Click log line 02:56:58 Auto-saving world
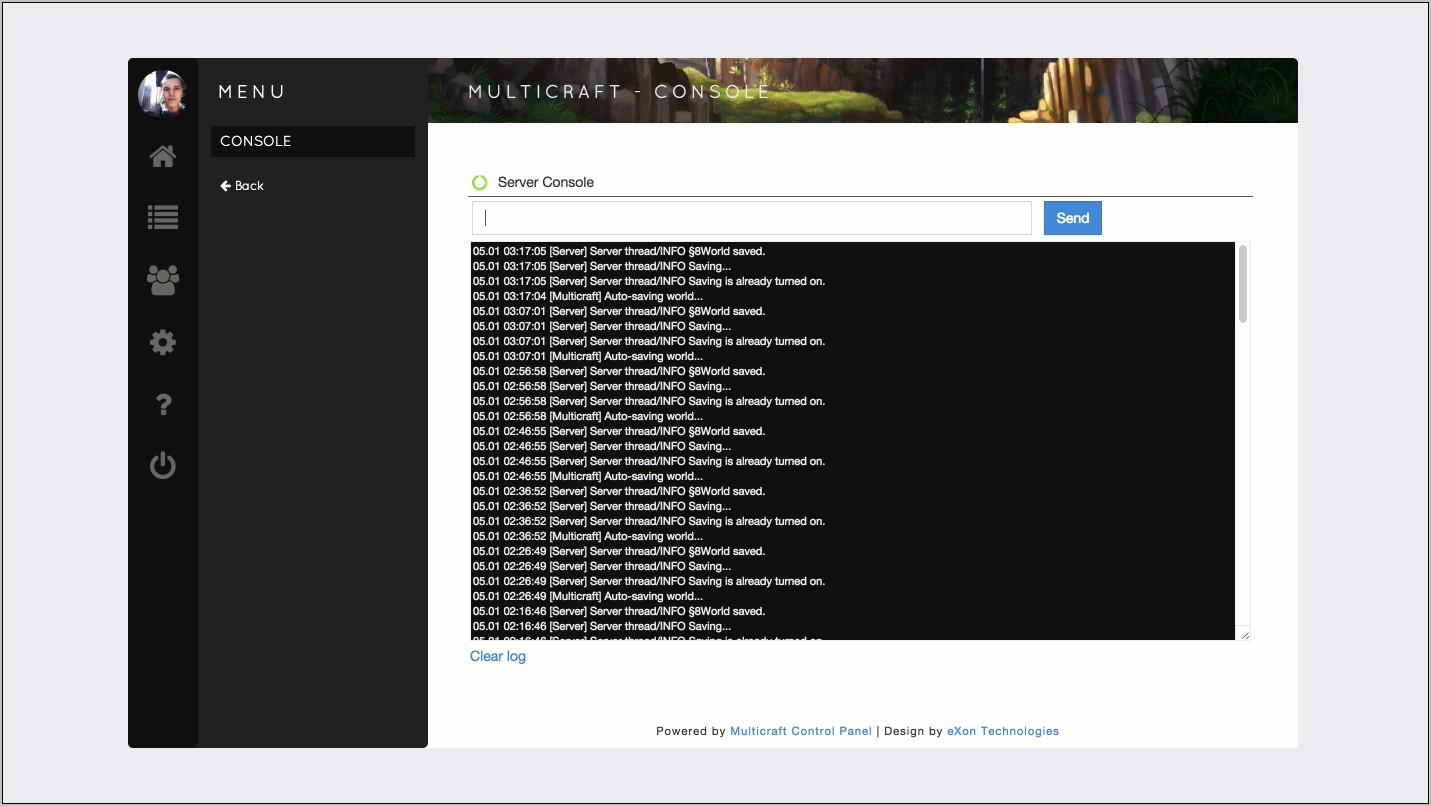Image resolution: width=1431 pixels, height=806 pixels. point(588,416)
